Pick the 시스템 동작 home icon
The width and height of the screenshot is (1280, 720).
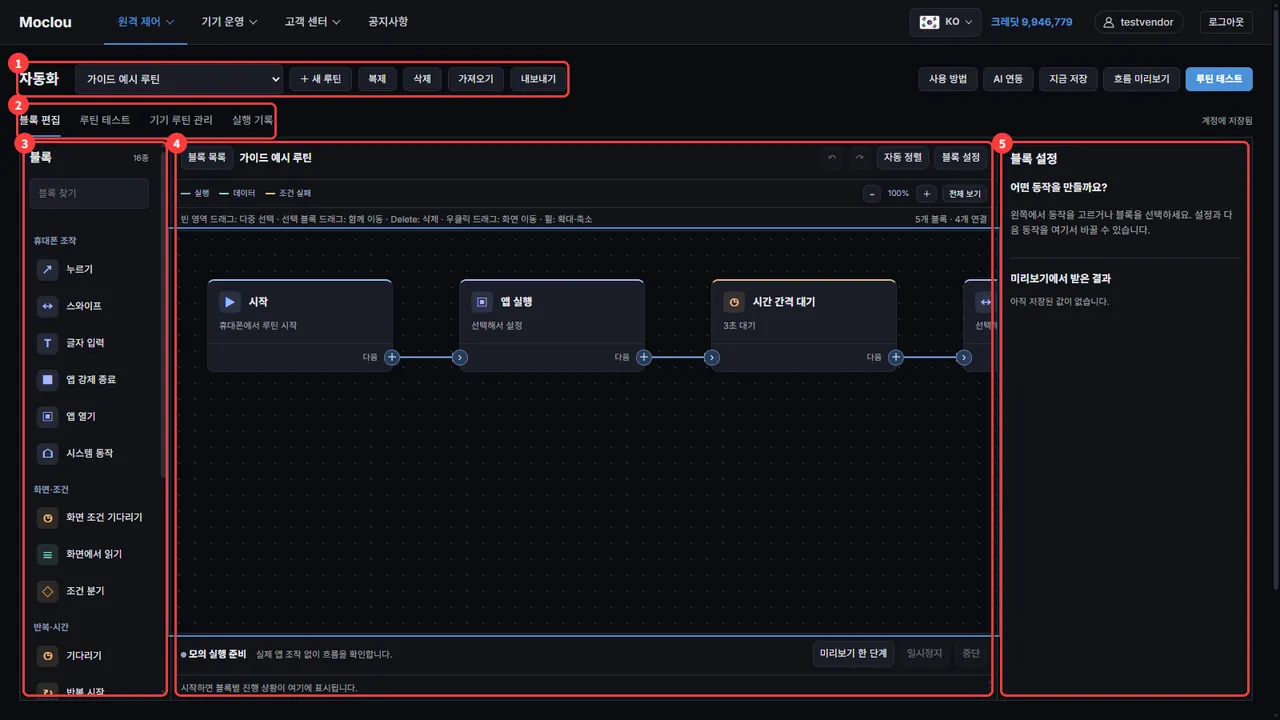click(47, 453)
